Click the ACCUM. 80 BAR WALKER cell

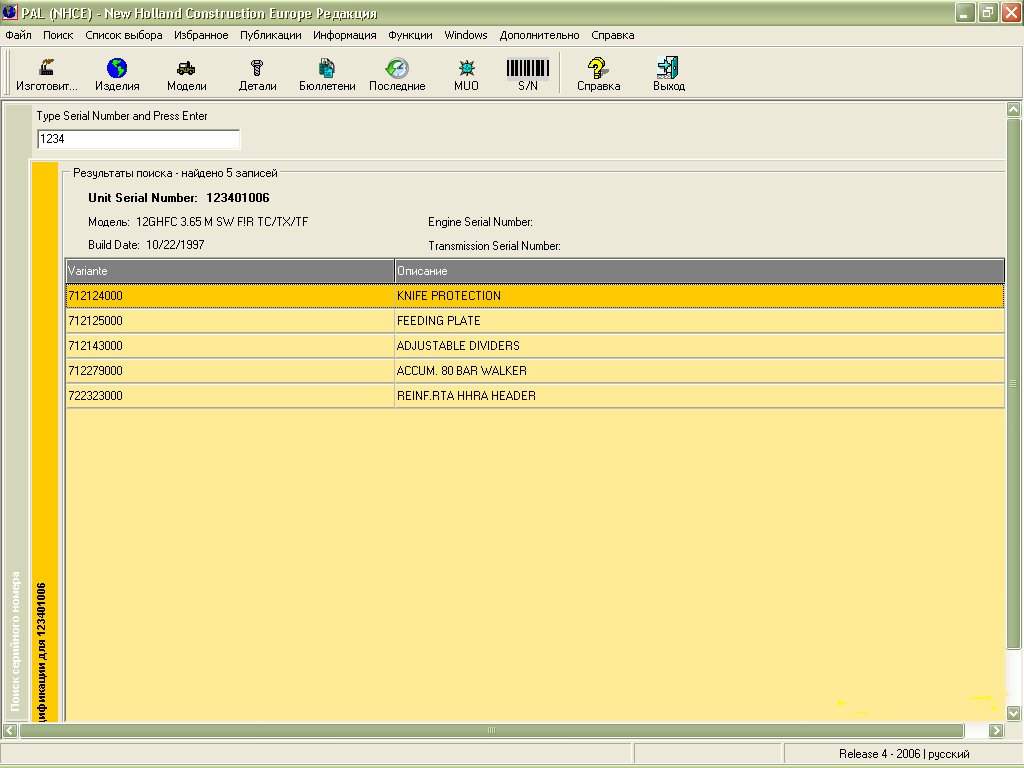pyautogui.click(x=699, y=370)
